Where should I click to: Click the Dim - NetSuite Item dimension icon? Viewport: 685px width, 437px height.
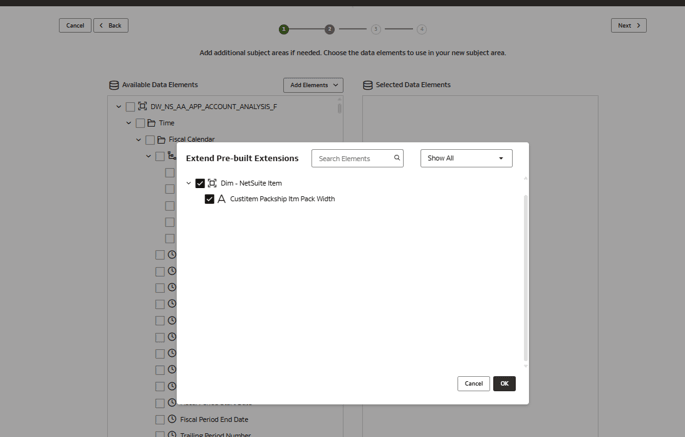tap(212, 183)
